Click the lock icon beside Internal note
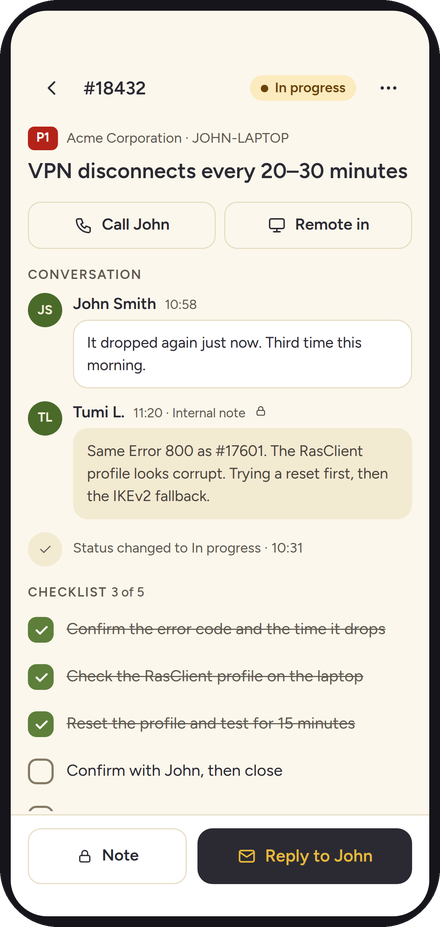This screenshot has width=440, height=927. (260, 411)
